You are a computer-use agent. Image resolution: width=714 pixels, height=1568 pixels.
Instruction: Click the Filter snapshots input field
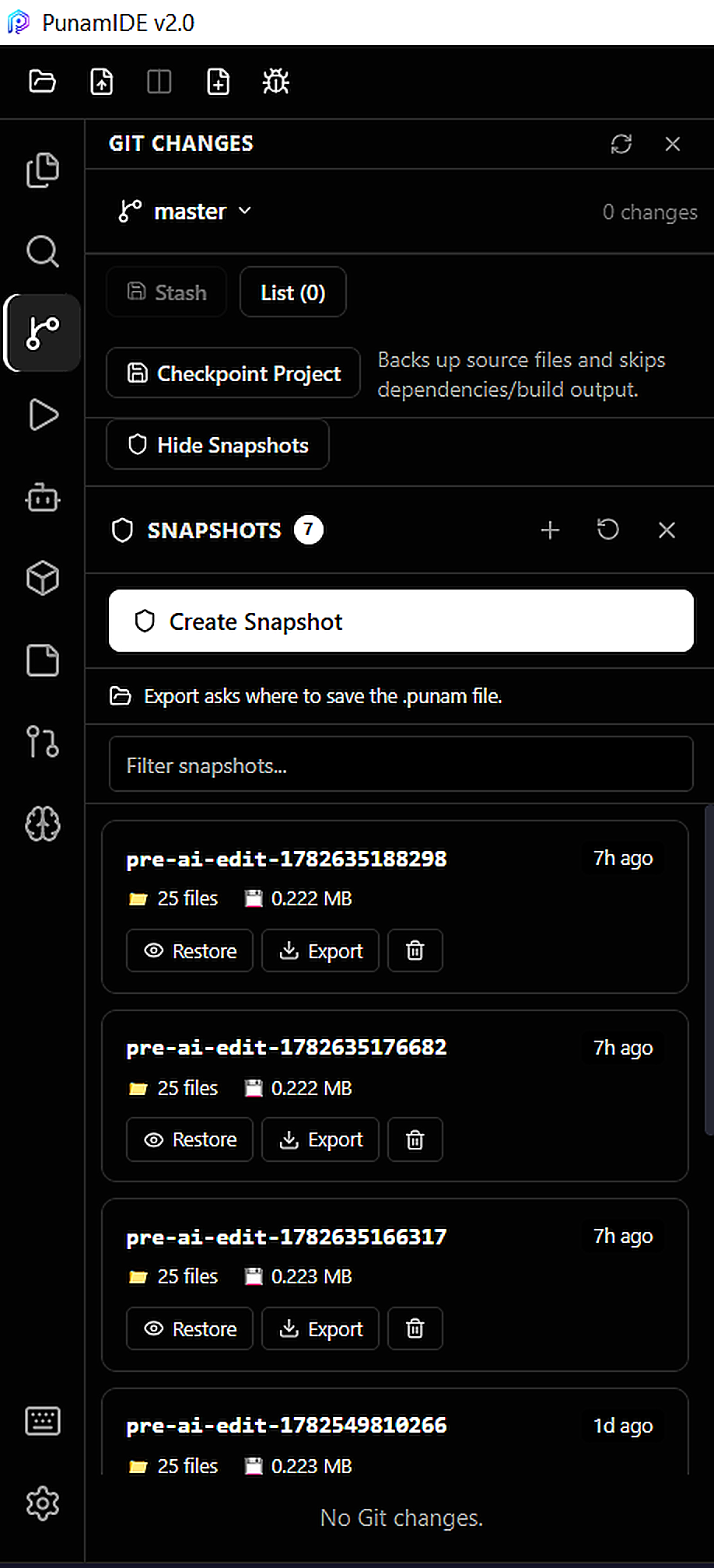tap(401, 765)
